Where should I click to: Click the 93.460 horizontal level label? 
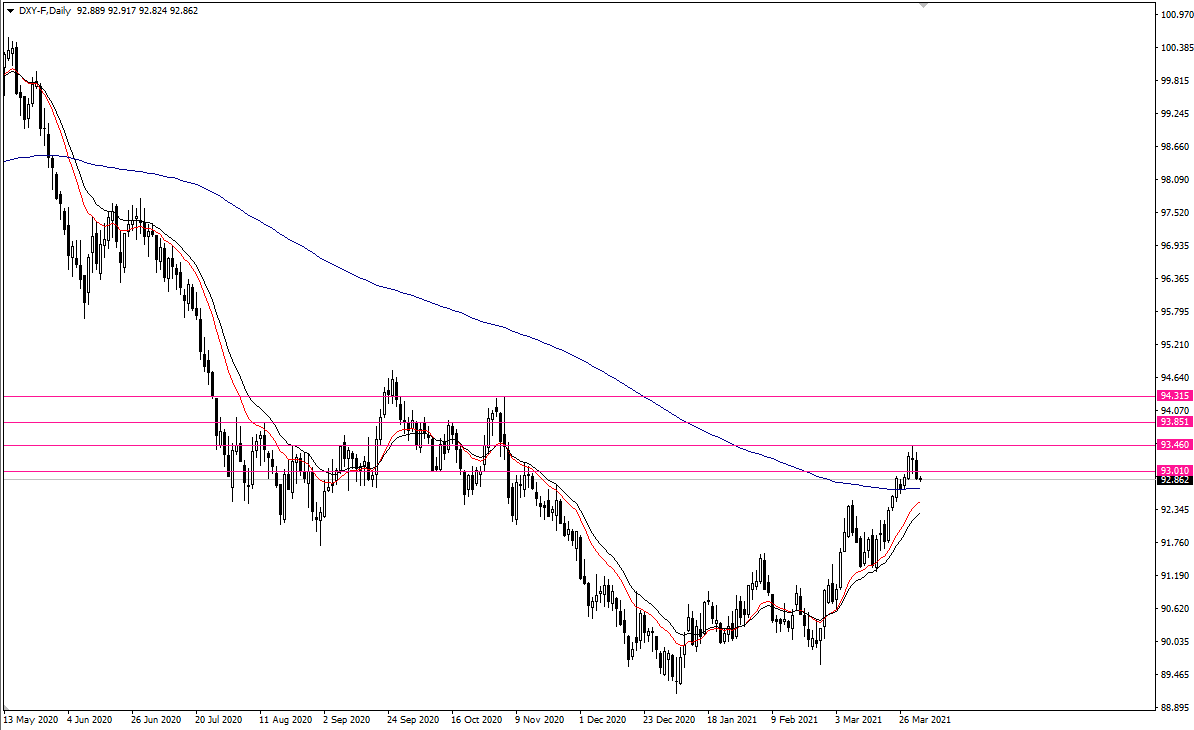[1174, 445]
